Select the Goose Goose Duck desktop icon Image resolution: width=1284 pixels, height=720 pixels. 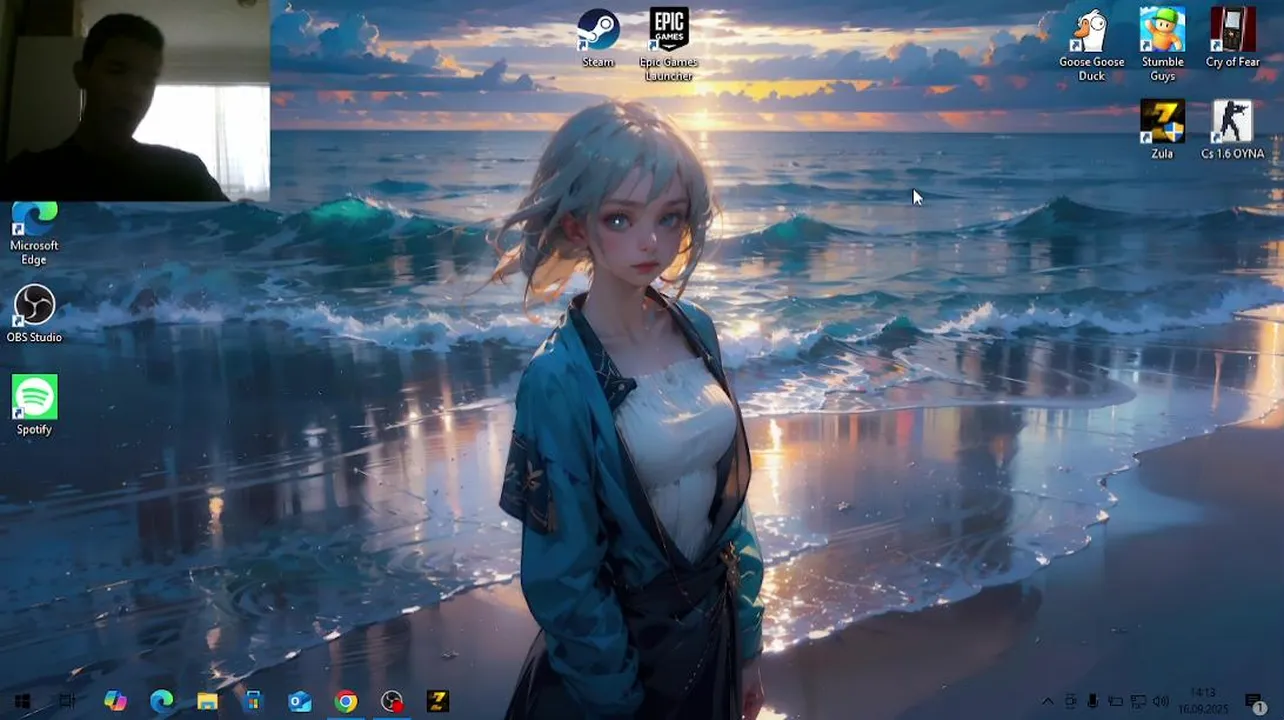pyautogui.click(x=1092, y=45)
